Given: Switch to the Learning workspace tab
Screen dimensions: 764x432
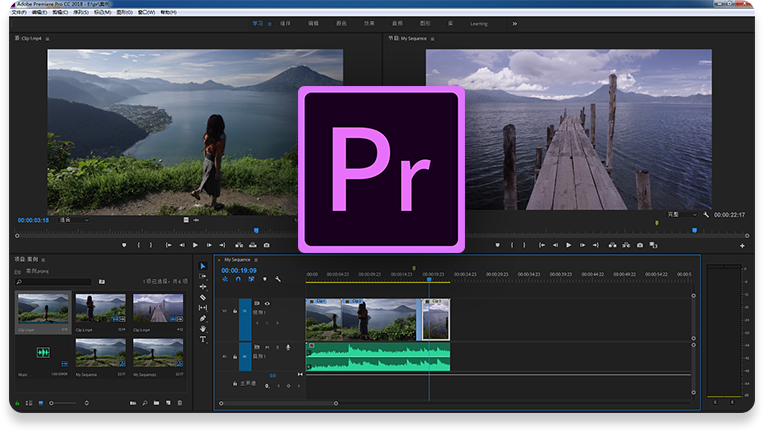Looking at the screenshot, I should [x=478, y=23].
